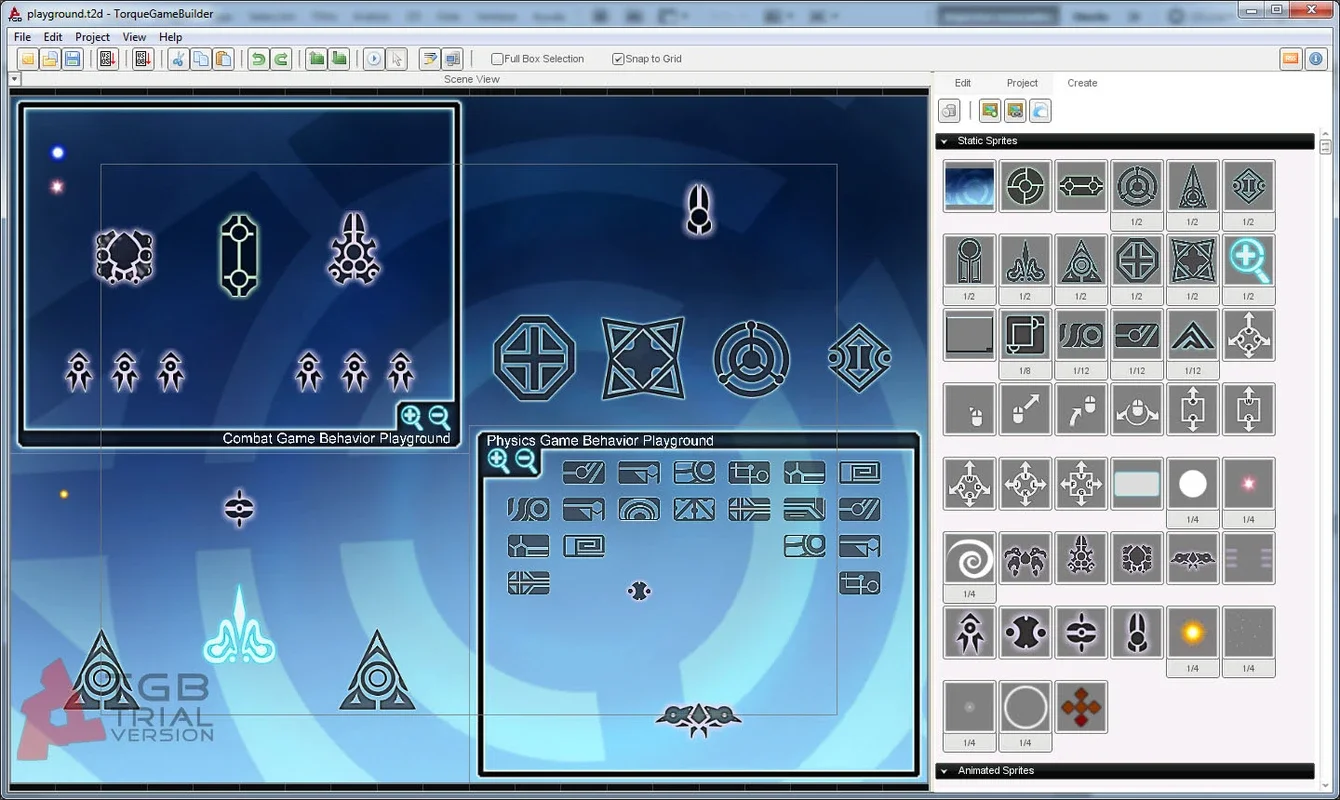The image size is (1340, 800).
Task: Collapse the Static Sprites section
Action: point(1125,141)
